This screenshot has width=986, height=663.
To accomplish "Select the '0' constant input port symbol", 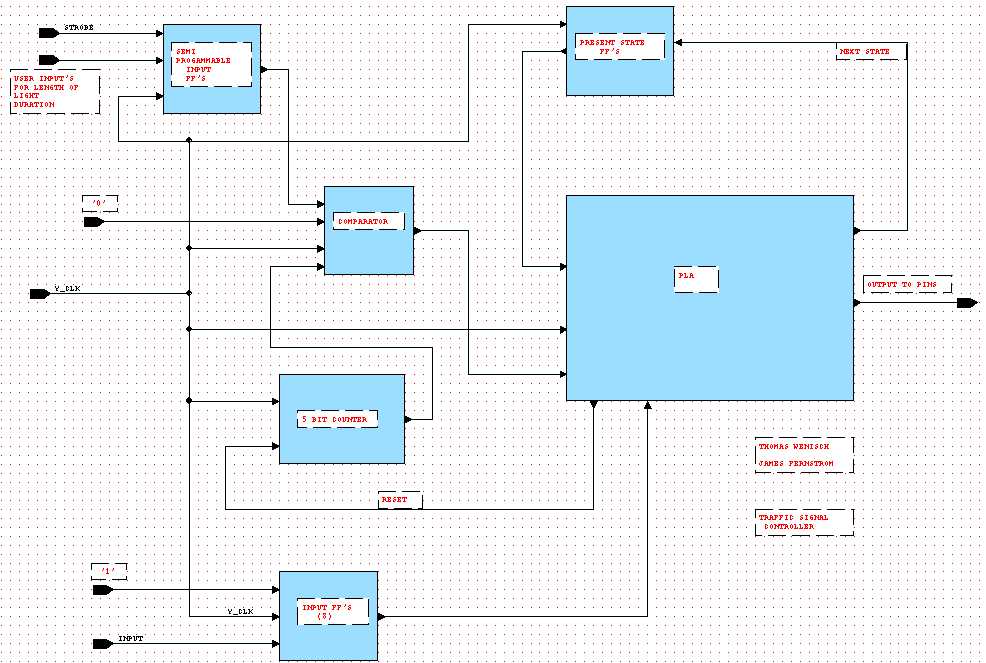I will pos(94,222).
